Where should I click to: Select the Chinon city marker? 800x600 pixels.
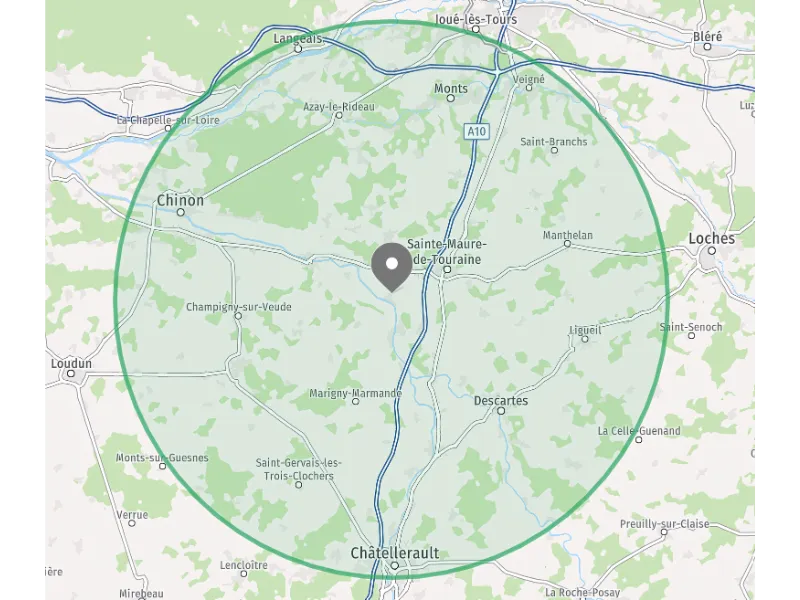(x=180, y=212)
